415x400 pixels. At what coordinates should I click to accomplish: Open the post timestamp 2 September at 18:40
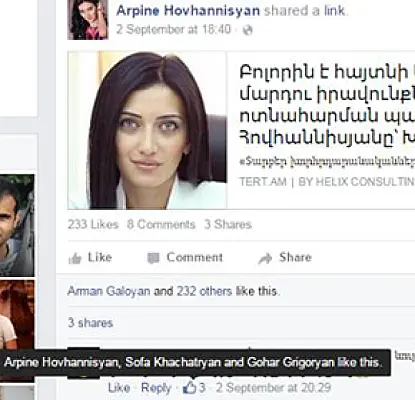[x=173, y=29]
